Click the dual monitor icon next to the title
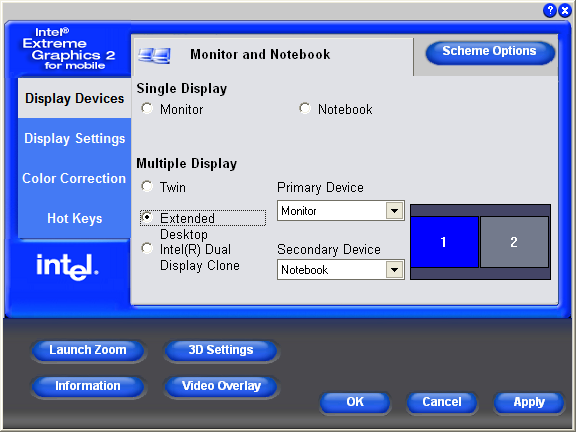 tap(154, 55)
